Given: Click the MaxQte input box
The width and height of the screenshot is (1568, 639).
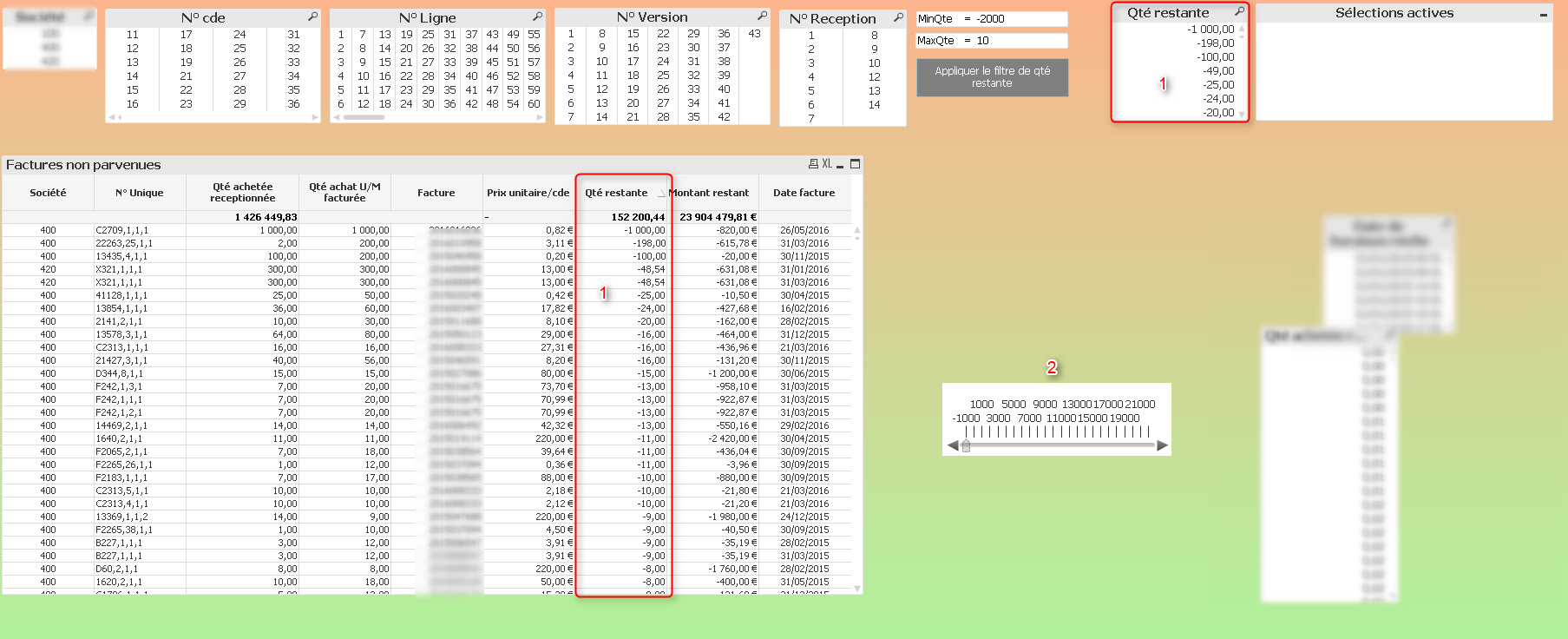Looking at the screenshot, I should click(992, 40).
